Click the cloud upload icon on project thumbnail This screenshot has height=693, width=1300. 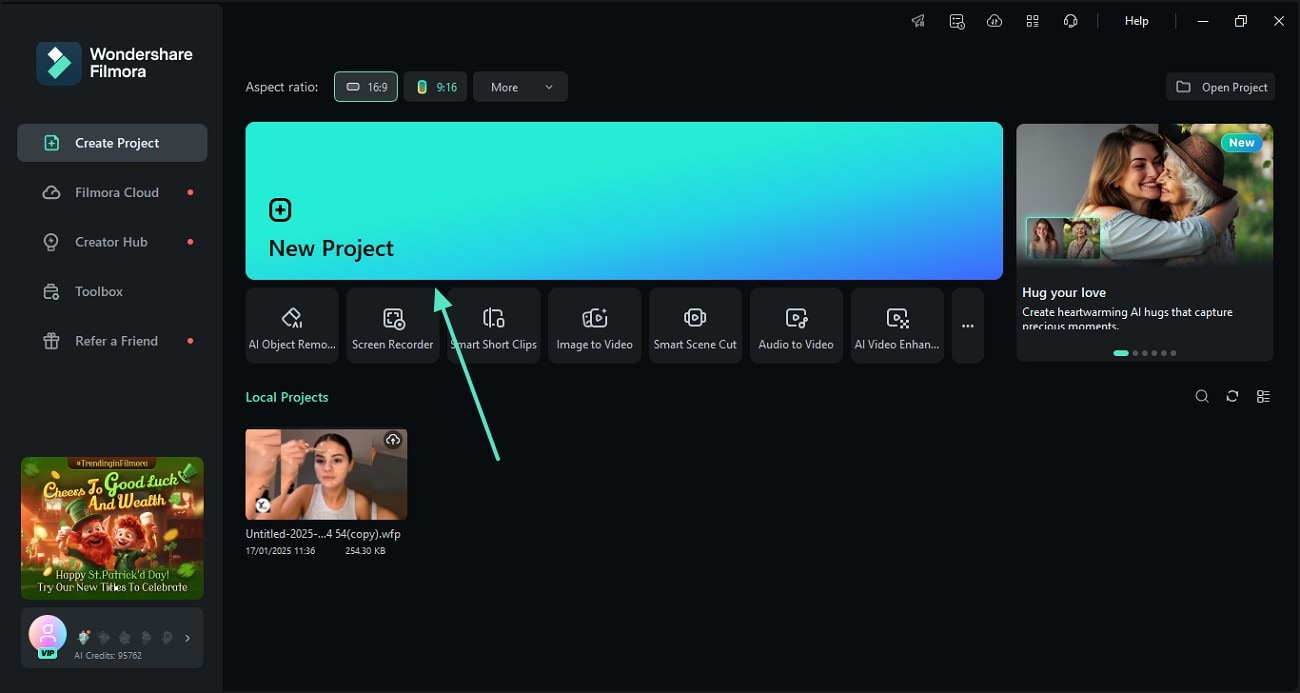(x=393, y=440)
